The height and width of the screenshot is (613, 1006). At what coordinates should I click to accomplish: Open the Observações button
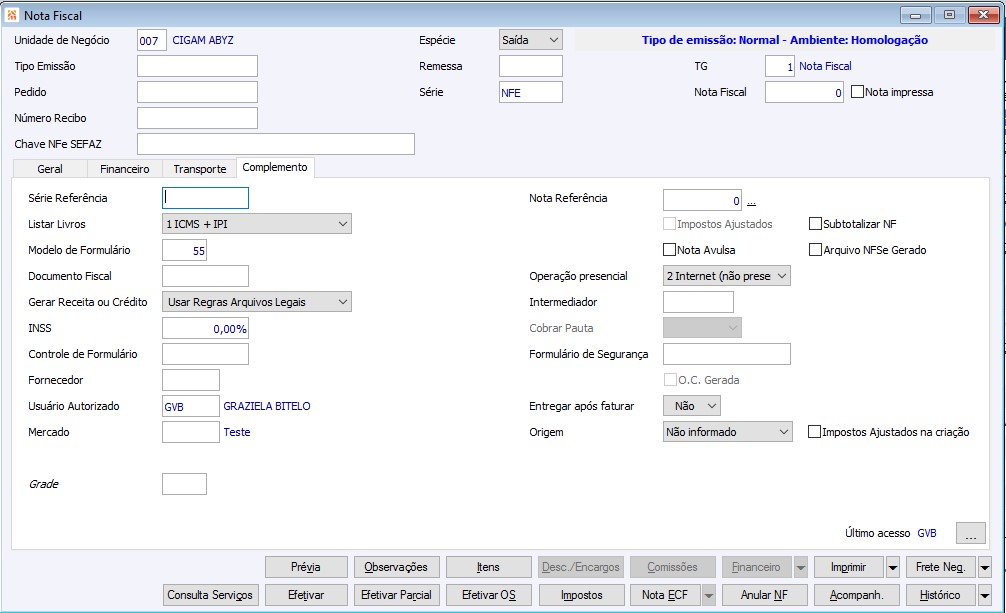[396, 567]
